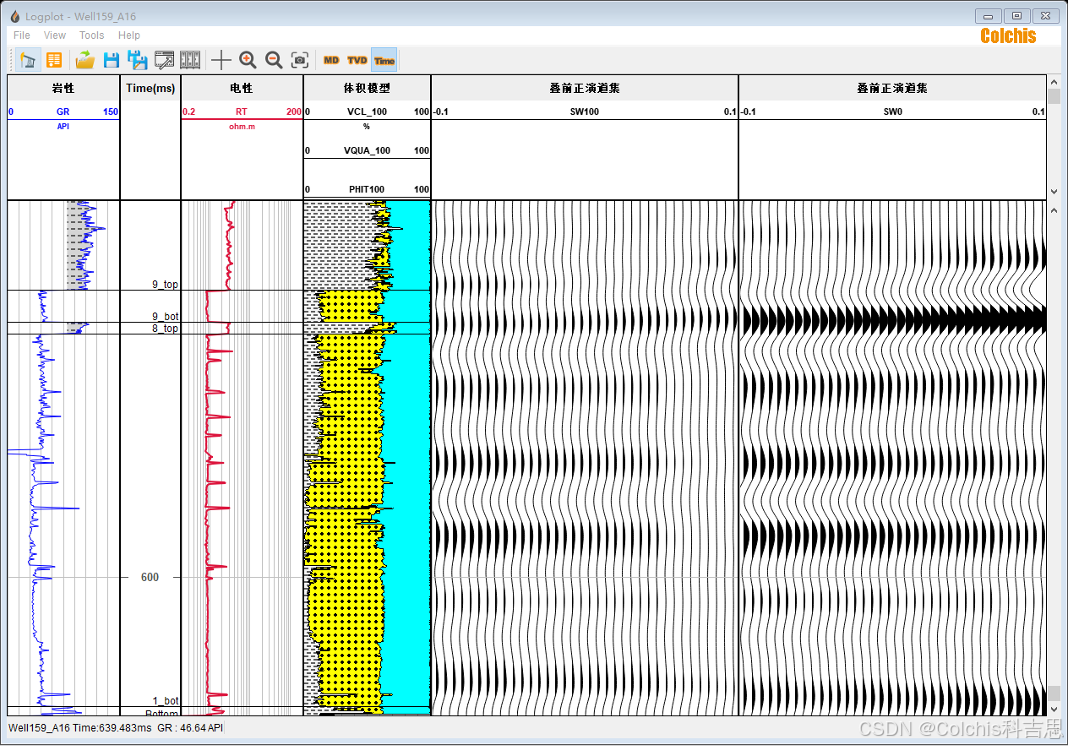The image size is (1068, 746).
Task: Maximize the Logplot window
Action: click(1017, 16)
